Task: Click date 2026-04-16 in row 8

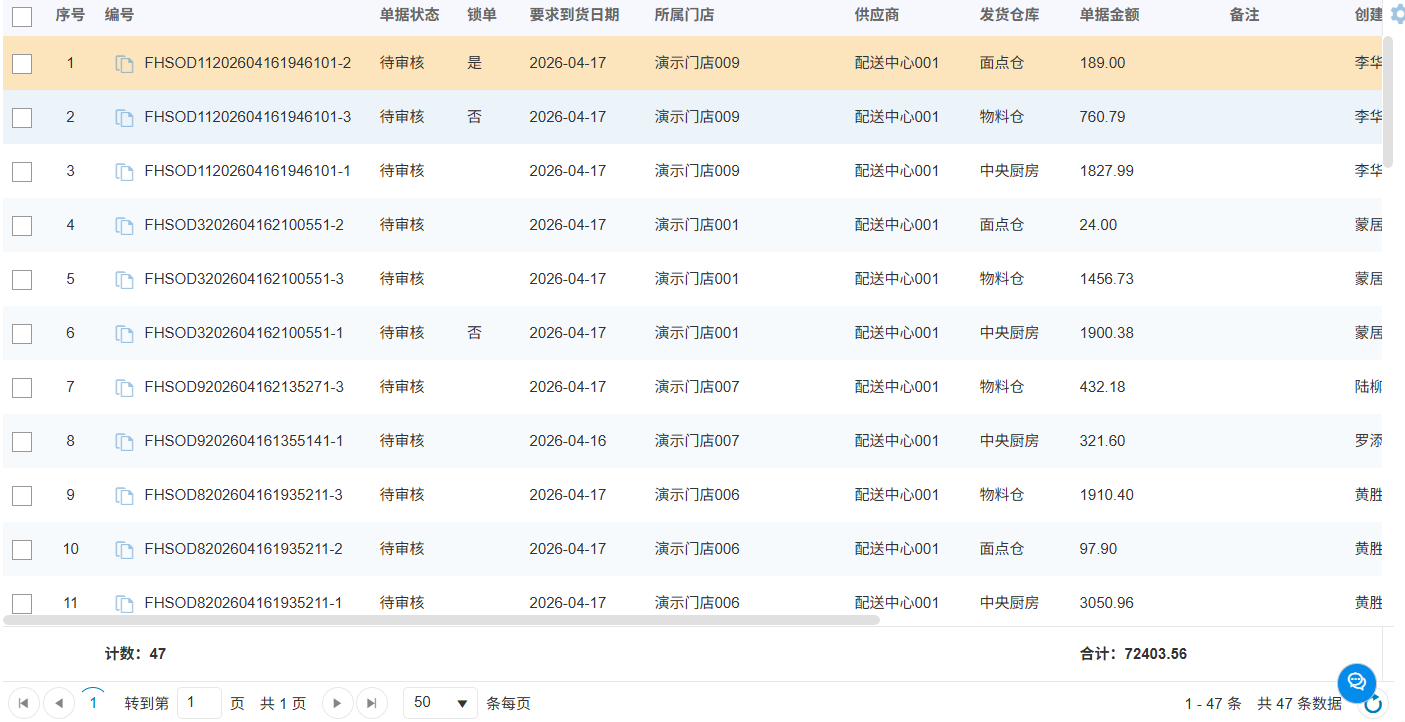Action: tap(568, 441)
